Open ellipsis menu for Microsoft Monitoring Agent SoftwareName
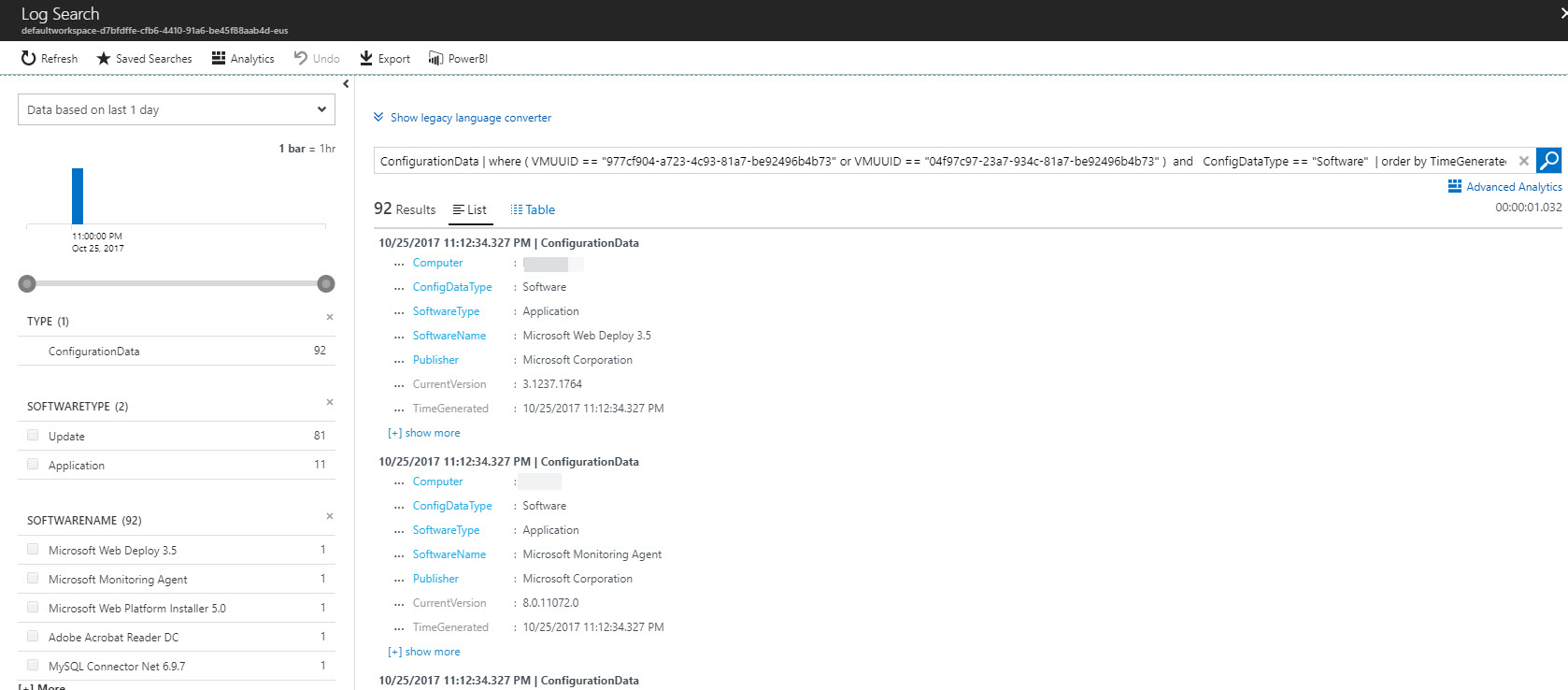This screenshot has width=1568, height=690. 399,555
